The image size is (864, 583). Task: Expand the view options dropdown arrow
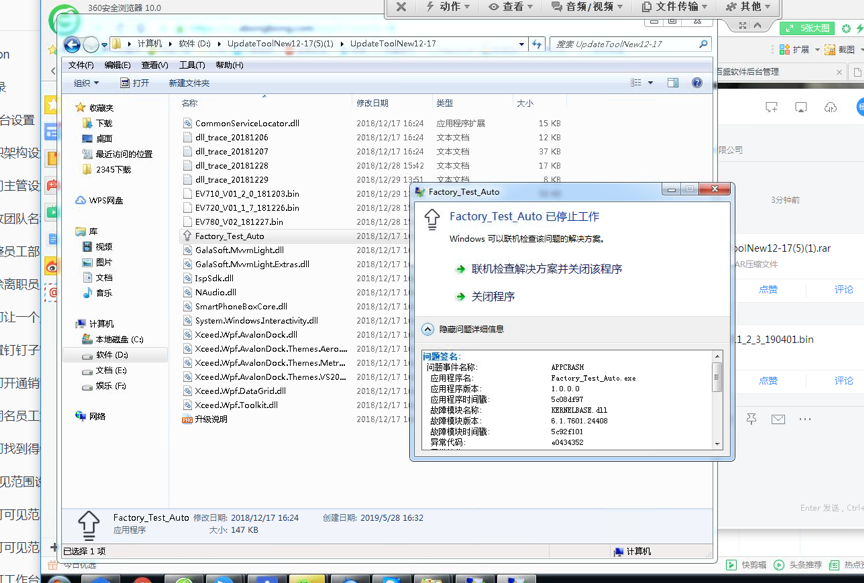(650, 83)
